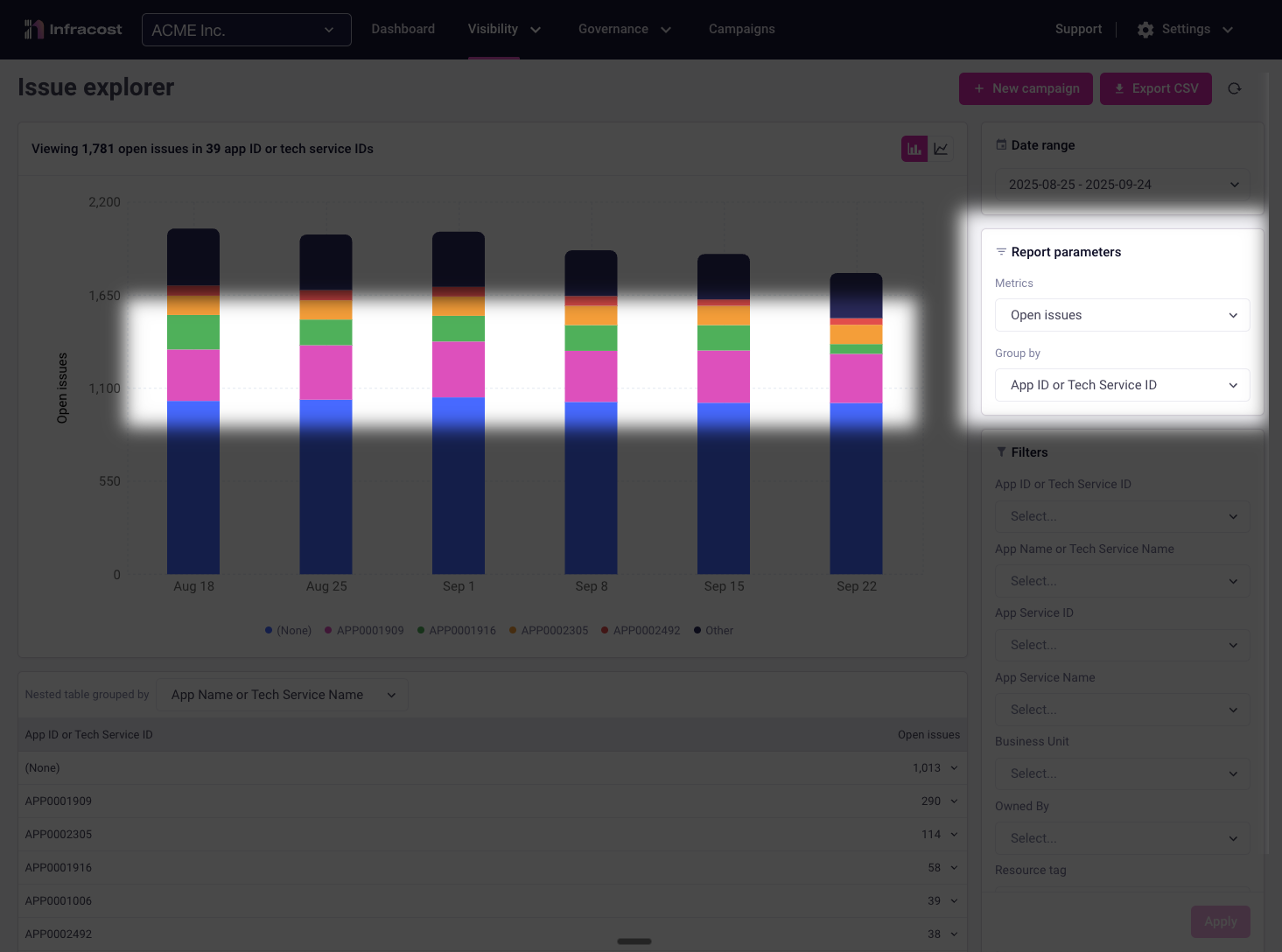This screenshot has height=952, width=1282.
Task: Click the refresh icon near Export CSV
Action: (x=1235, y=88)
